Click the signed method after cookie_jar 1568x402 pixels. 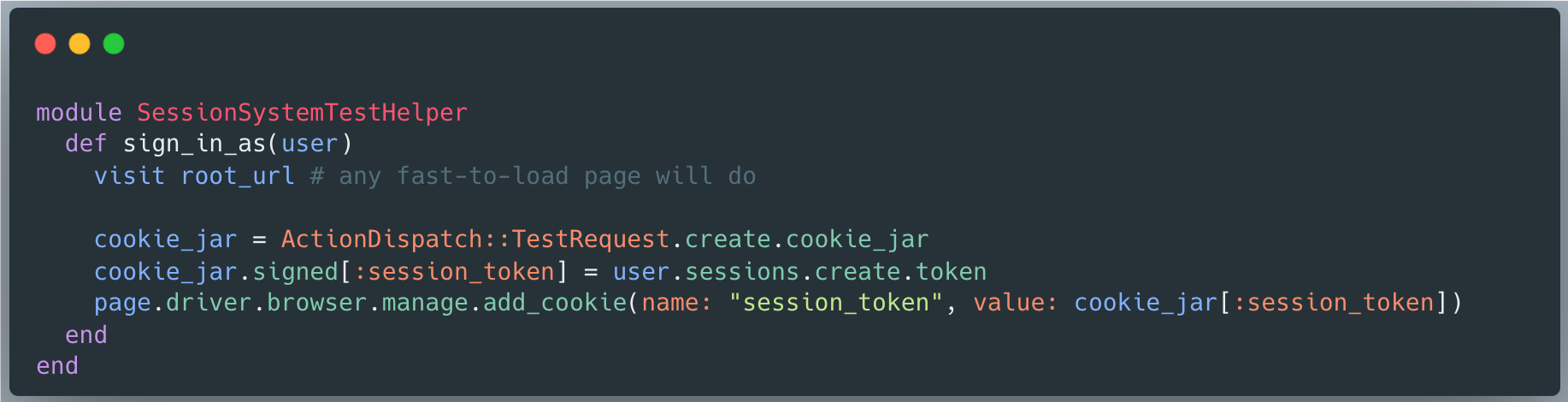point(295,272)
